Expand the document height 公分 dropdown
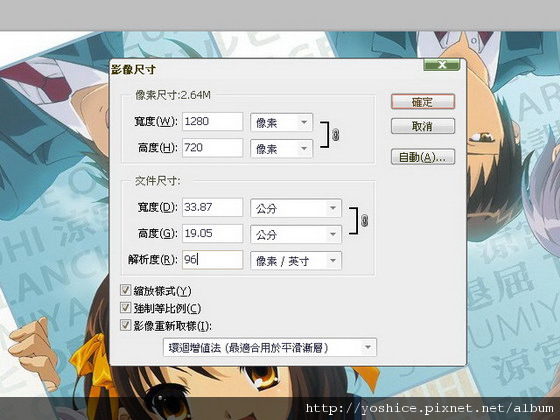560x420 pixels. coord(296,234)
